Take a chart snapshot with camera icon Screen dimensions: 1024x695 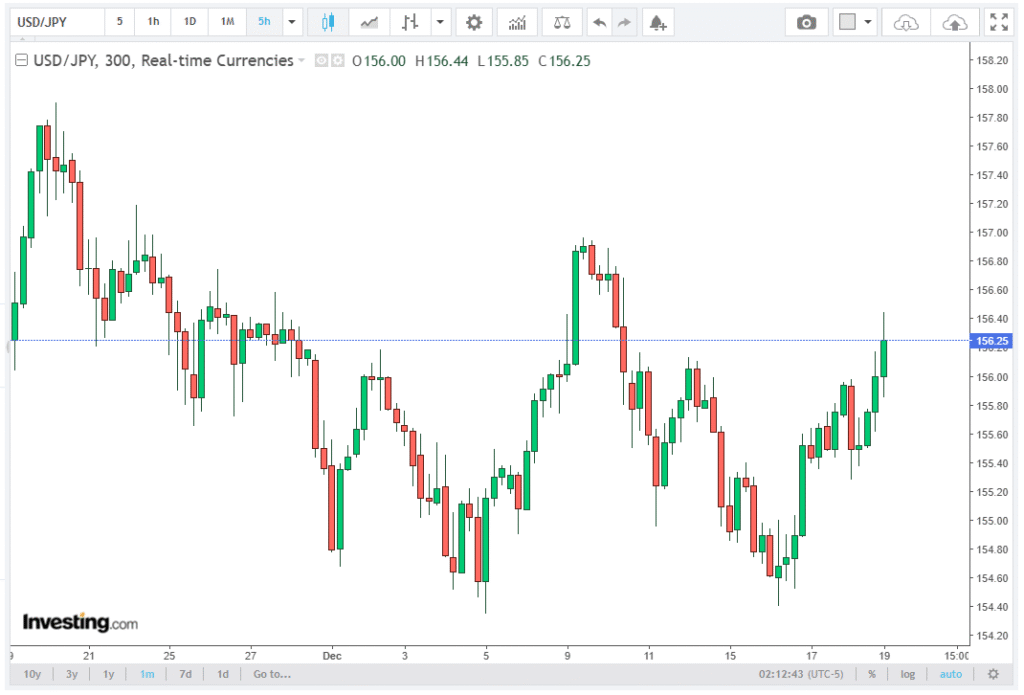pos(806,21)
